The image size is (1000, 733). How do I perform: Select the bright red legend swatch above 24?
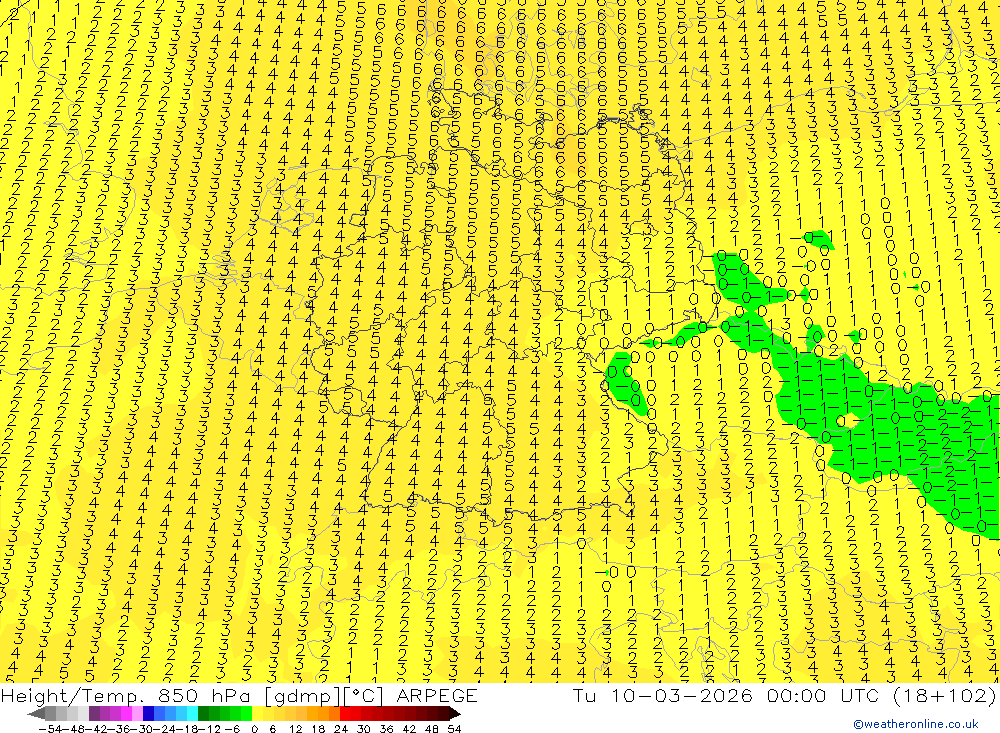pos(345,713)
